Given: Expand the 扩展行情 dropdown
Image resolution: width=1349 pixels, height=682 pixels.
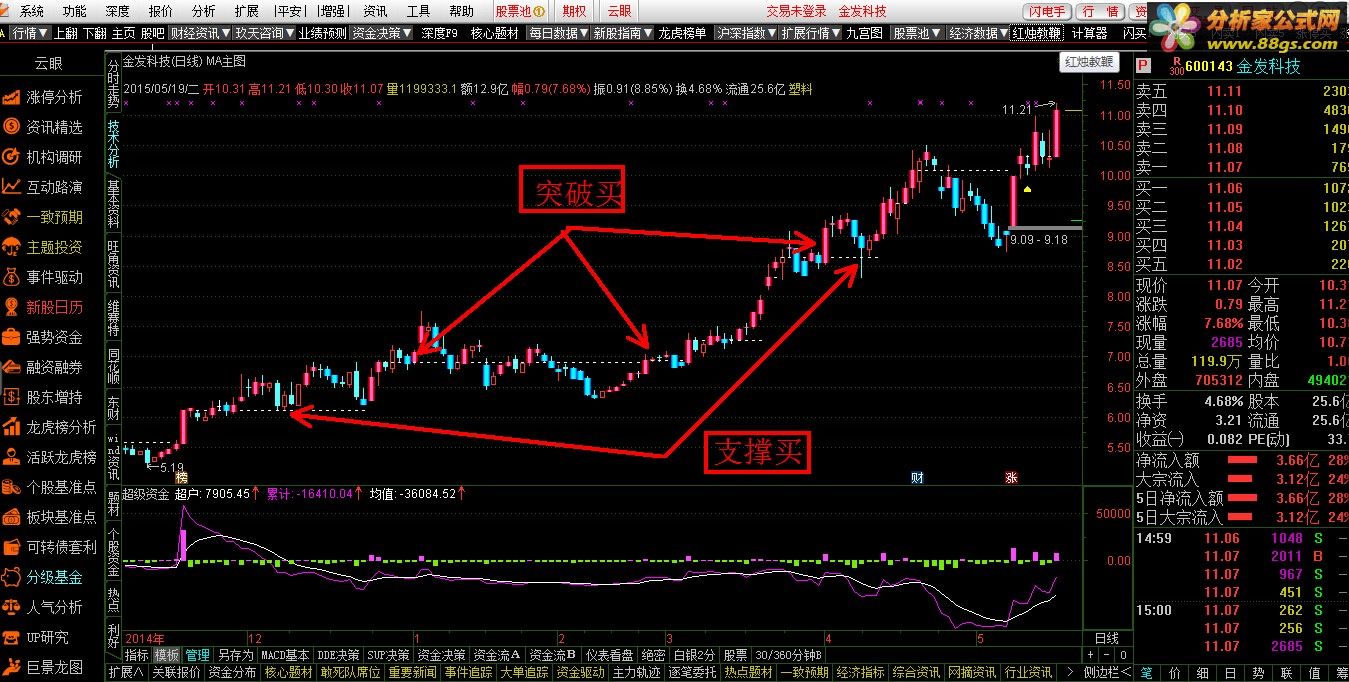Looking at the screenshot, I should coord(810,33).
